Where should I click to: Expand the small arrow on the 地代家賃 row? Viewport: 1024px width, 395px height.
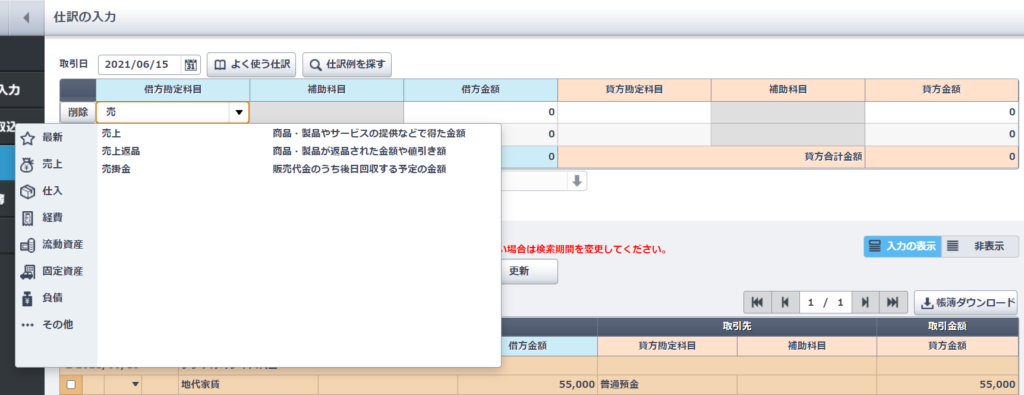click(136, 385)
